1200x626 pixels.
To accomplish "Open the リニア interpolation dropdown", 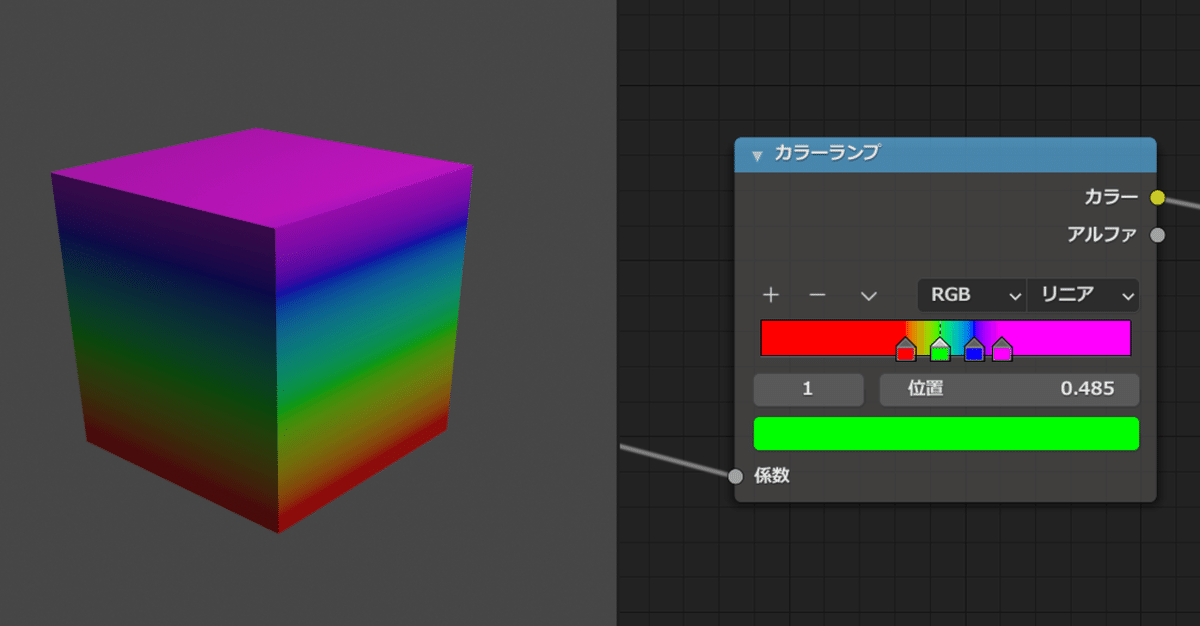I will [x=1083, y=295].
